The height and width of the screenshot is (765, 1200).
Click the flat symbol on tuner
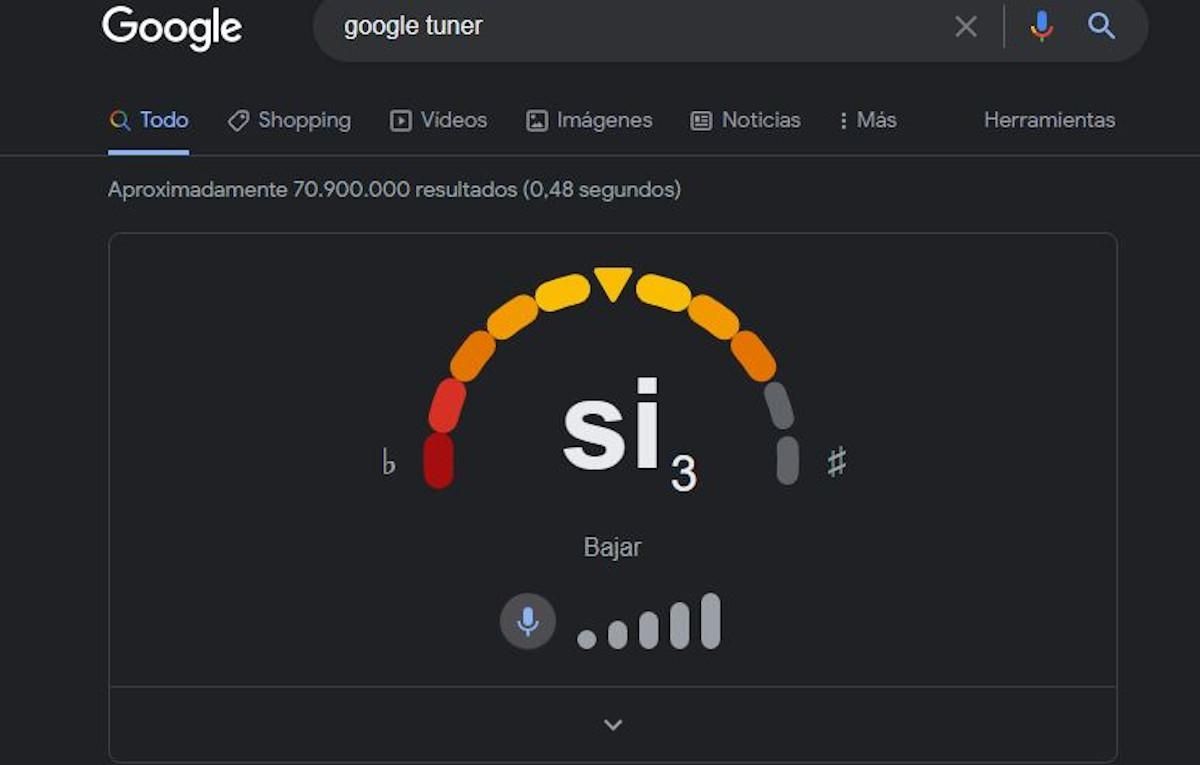[389, 463]
